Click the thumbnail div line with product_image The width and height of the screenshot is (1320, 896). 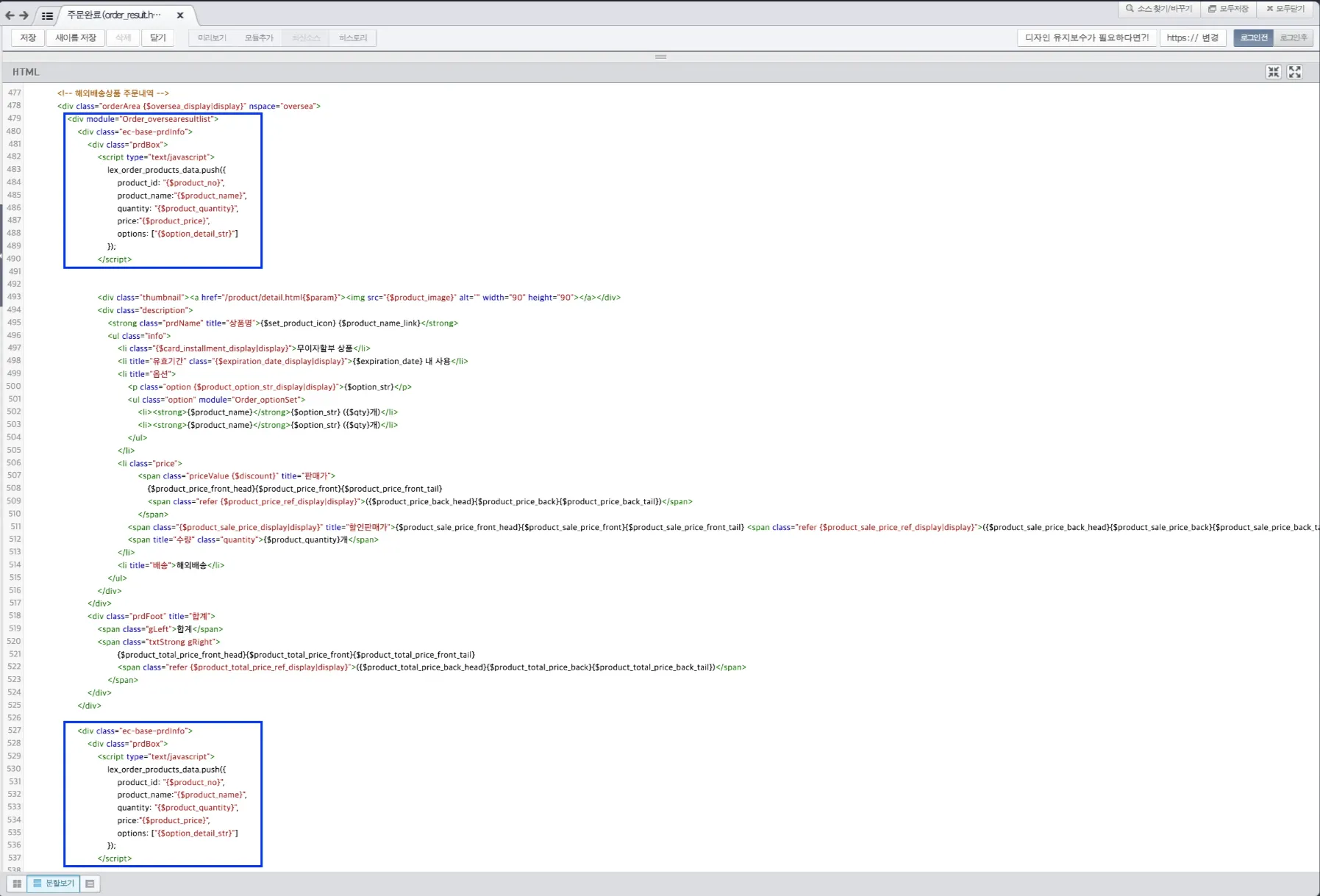pos(359,298)
